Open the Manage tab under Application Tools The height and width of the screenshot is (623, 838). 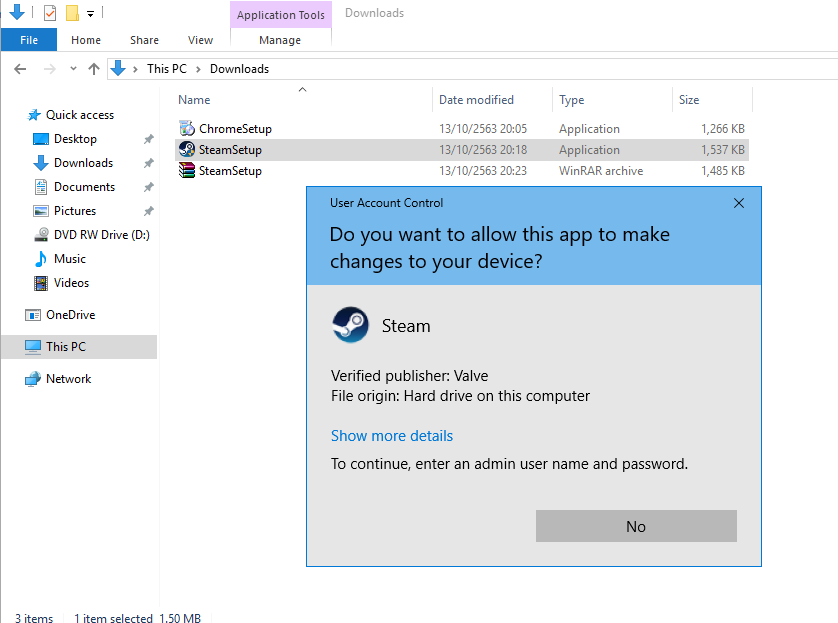(280, 40)
